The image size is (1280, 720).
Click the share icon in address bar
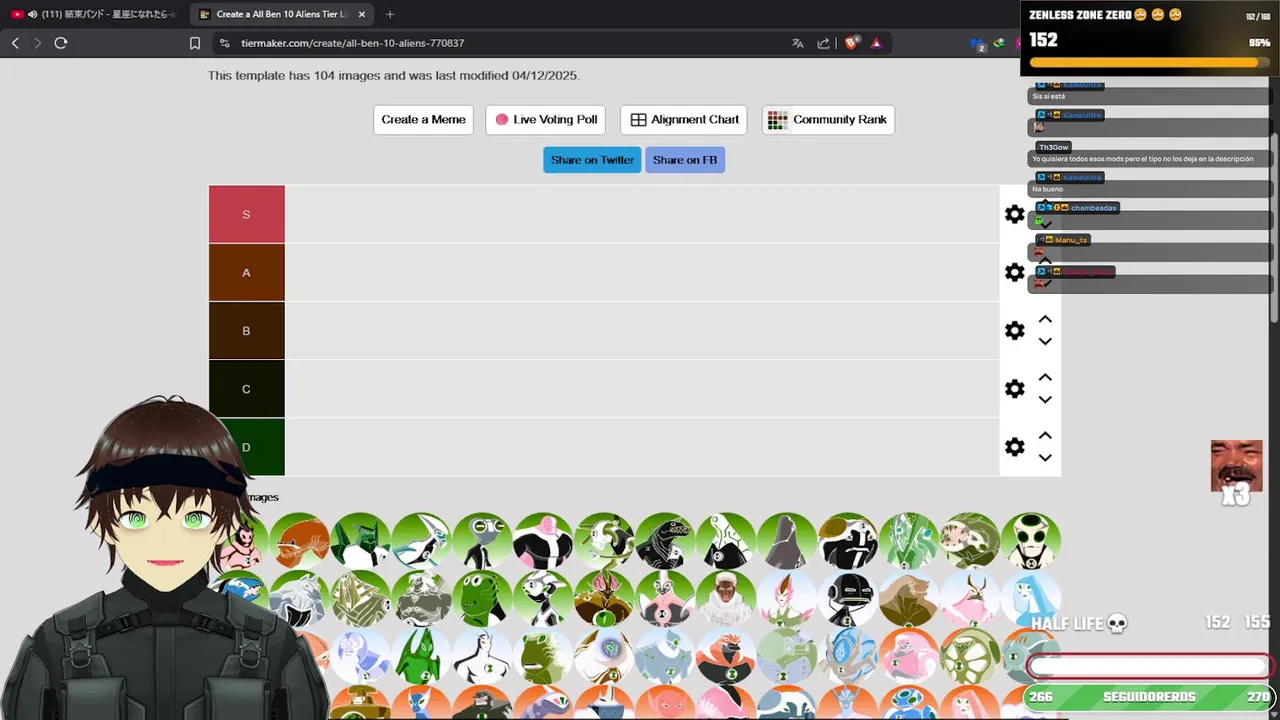(823, 43)
